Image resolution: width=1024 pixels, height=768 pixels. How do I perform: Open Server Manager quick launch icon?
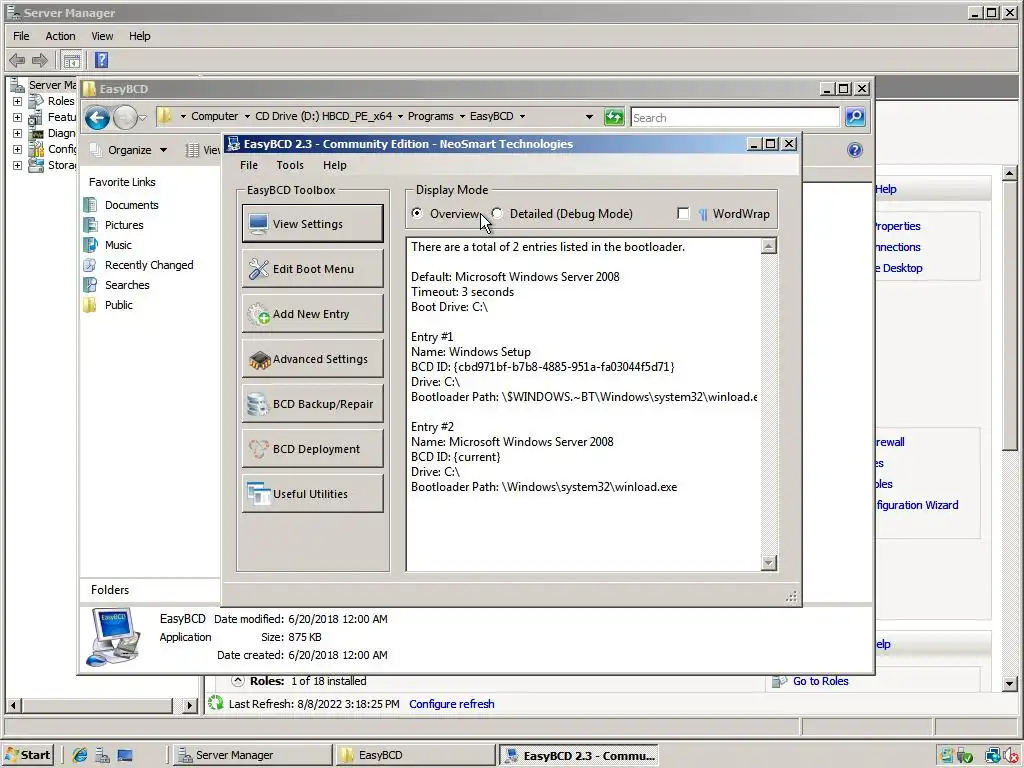[102, 756]
